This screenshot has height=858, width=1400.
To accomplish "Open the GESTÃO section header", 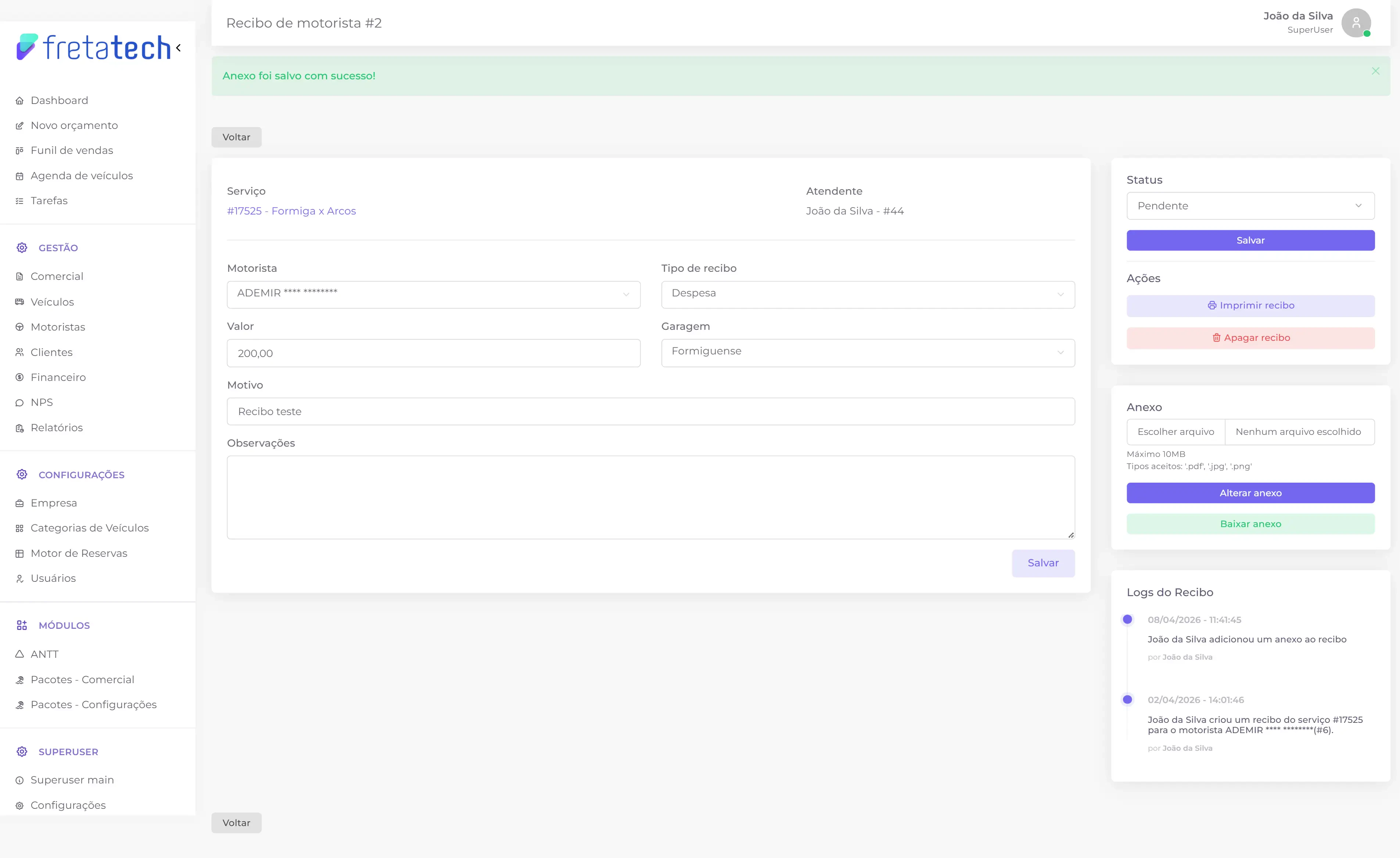I will click(x=58, y=248).
